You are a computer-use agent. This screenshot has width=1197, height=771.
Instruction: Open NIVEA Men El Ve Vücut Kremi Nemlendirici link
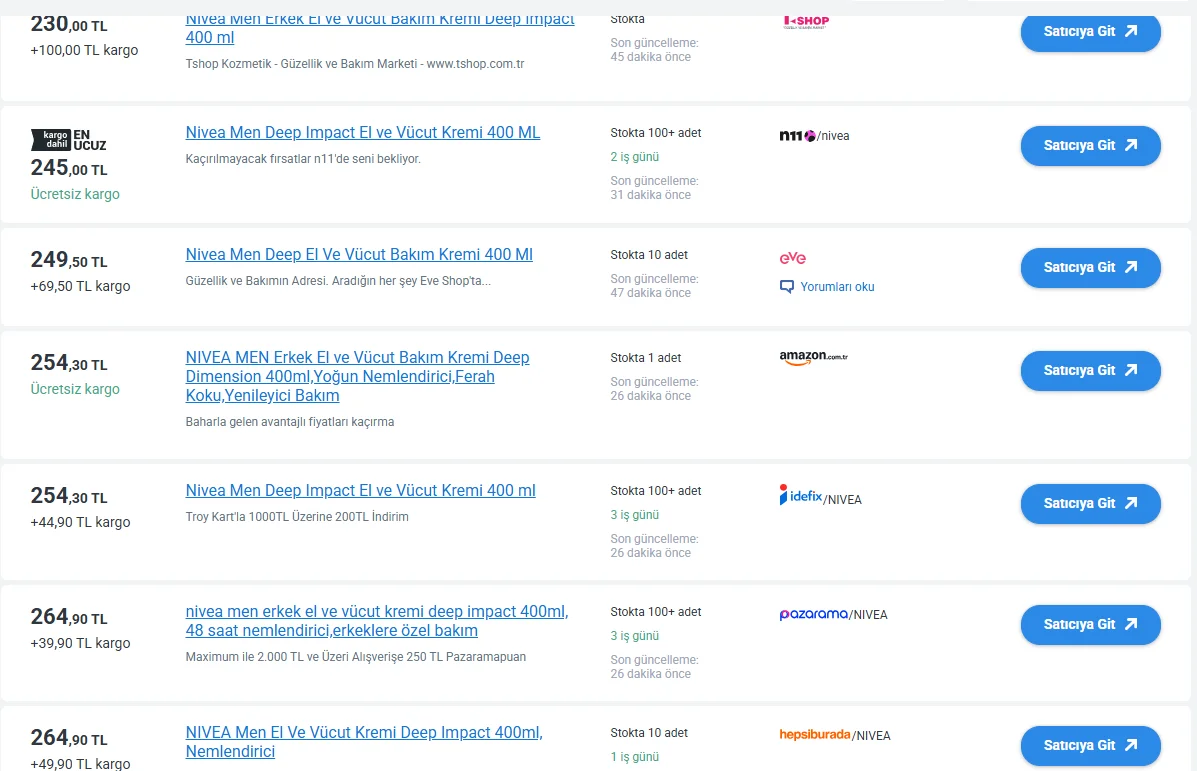364,741
